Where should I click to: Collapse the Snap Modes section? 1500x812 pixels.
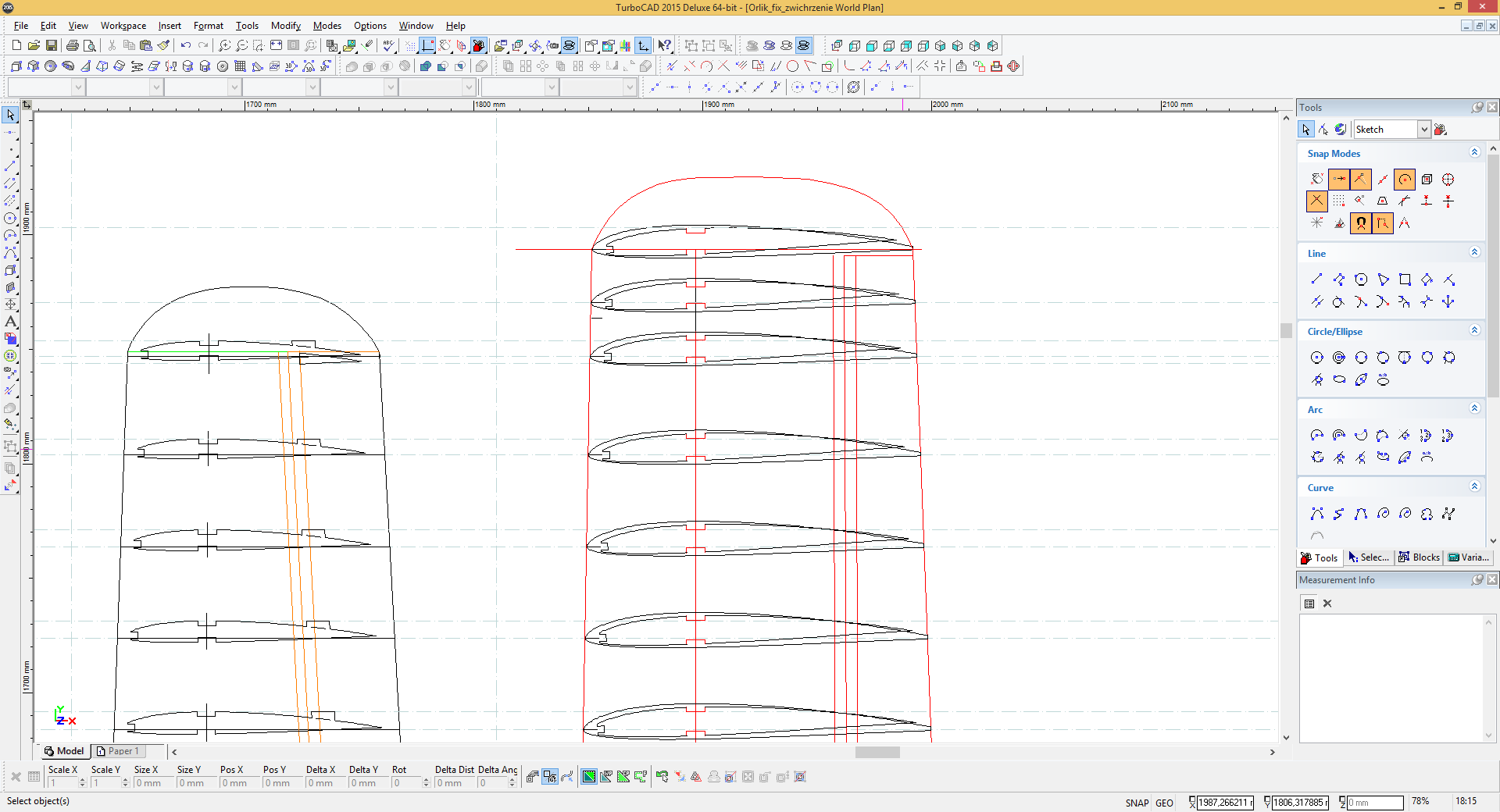pos(1474,153)
